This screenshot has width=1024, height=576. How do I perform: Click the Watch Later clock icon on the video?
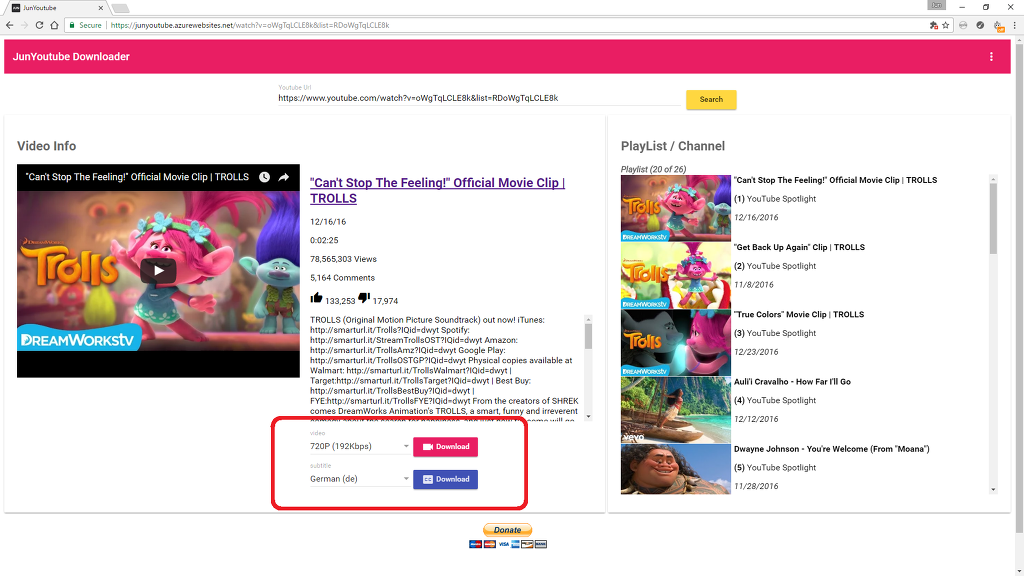point(264,177)
